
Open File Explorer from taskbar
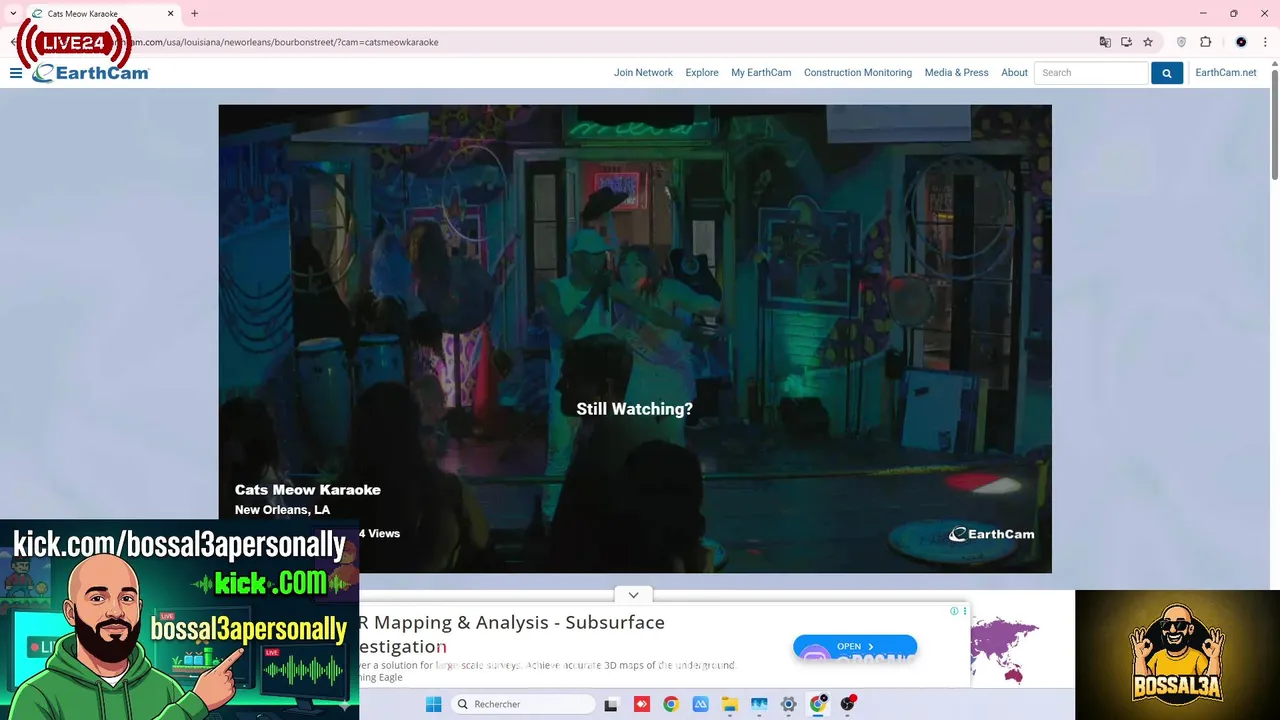click(729, 704)
